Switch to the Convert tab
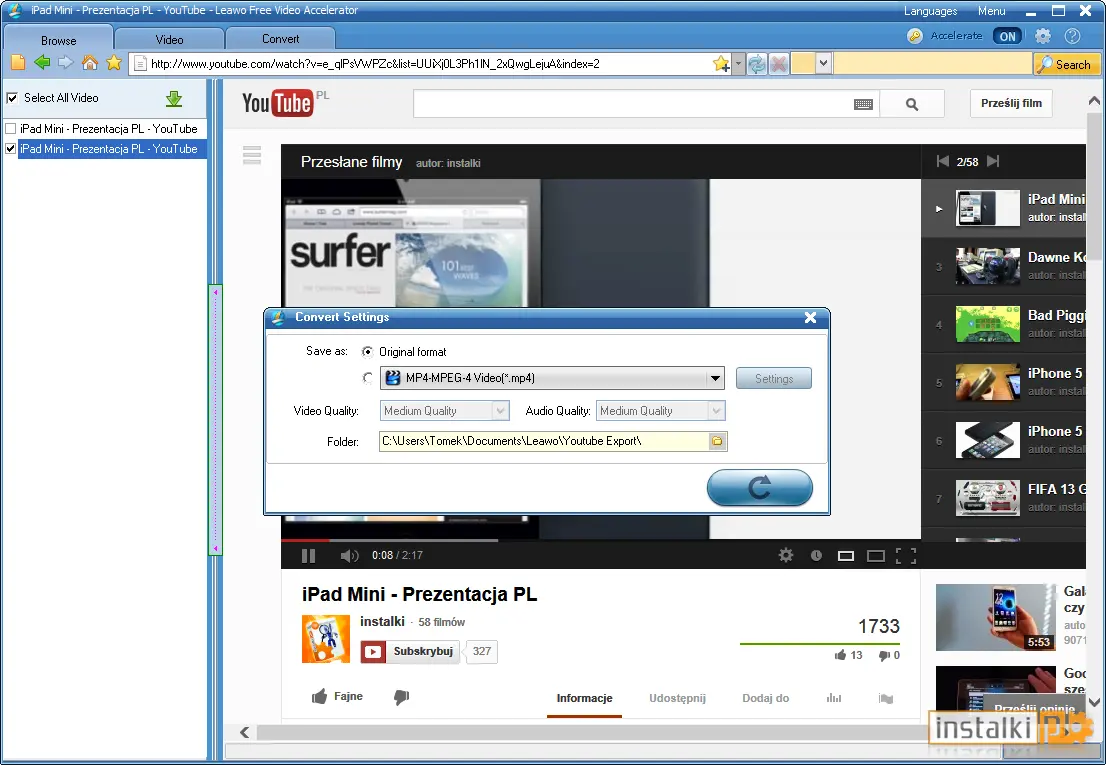1106x765 pixels. 281,39
